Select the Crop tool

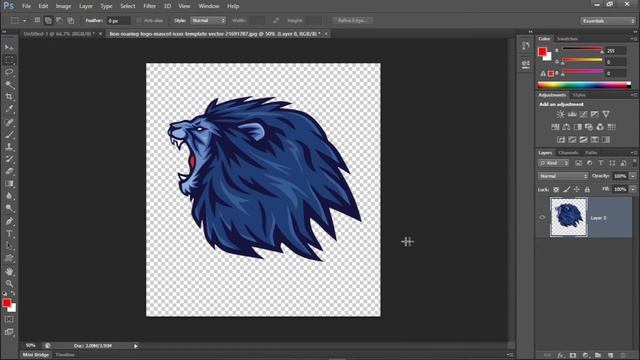coord(9,97)
